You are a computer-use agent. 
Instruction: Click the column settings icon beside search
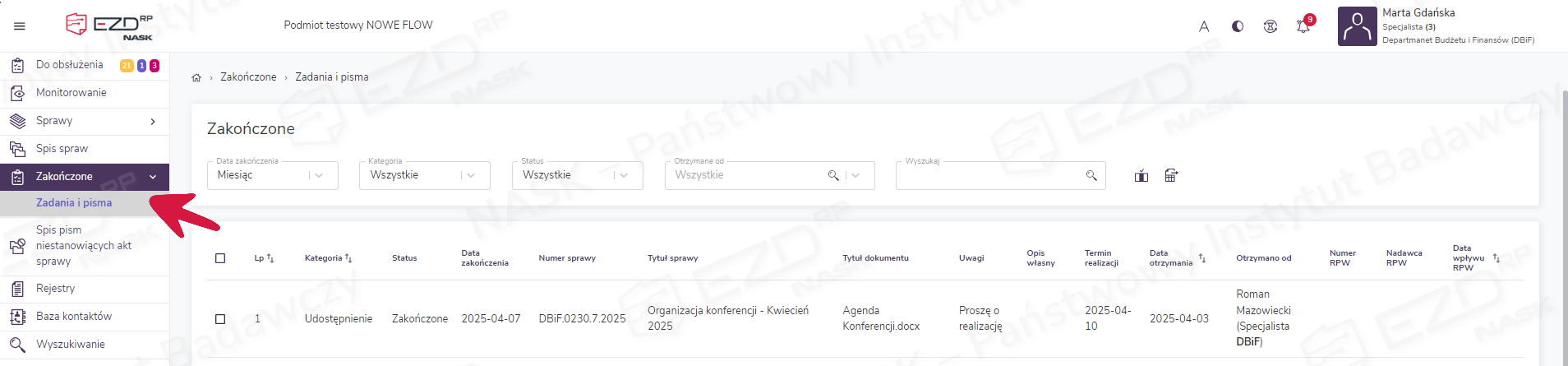coord(1141,175)
